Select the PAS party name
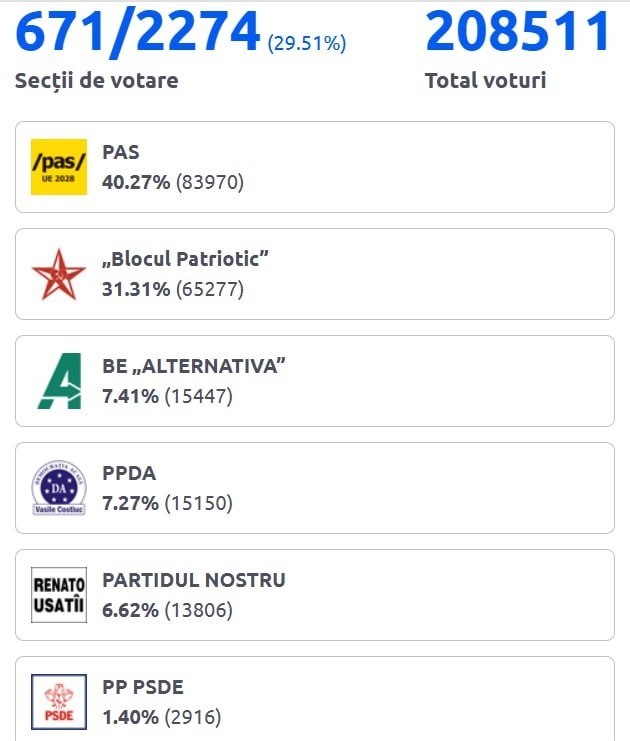This screenshot has height=741, width=630. point(121,153)
